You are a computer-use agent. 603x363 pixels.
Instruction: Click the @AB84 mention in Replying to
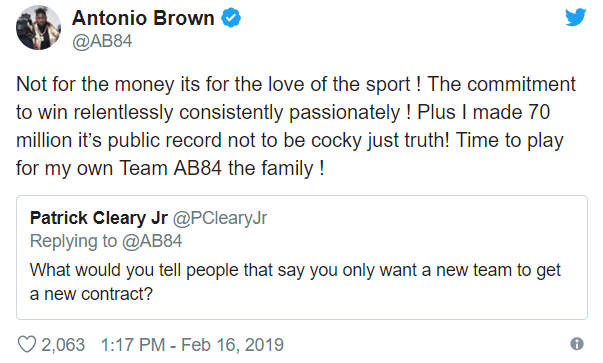pyautogui.click(x=152, y=241)
